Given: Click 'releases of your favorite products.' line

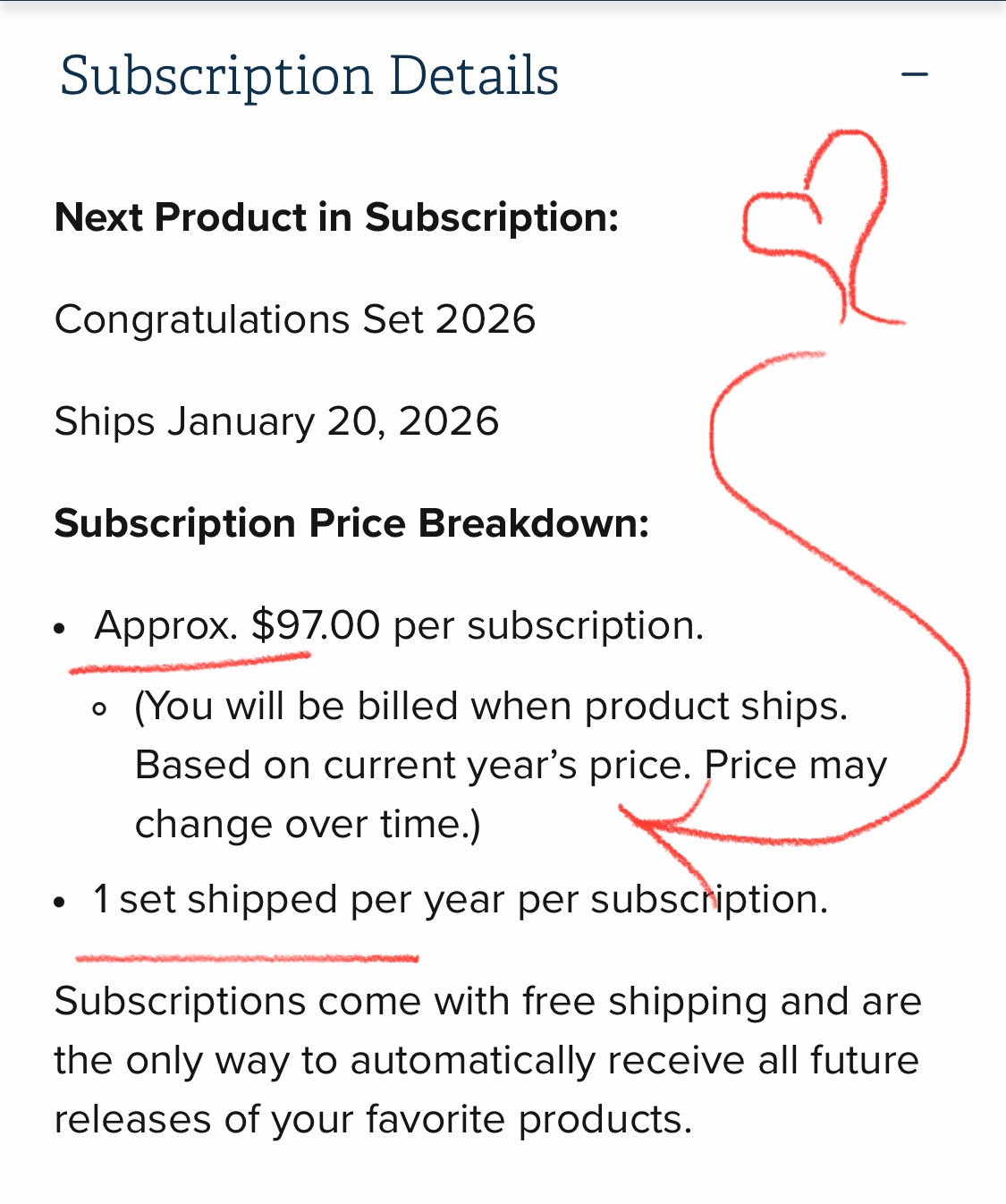Looking at the screenshot, I should tap(373, 1119).
